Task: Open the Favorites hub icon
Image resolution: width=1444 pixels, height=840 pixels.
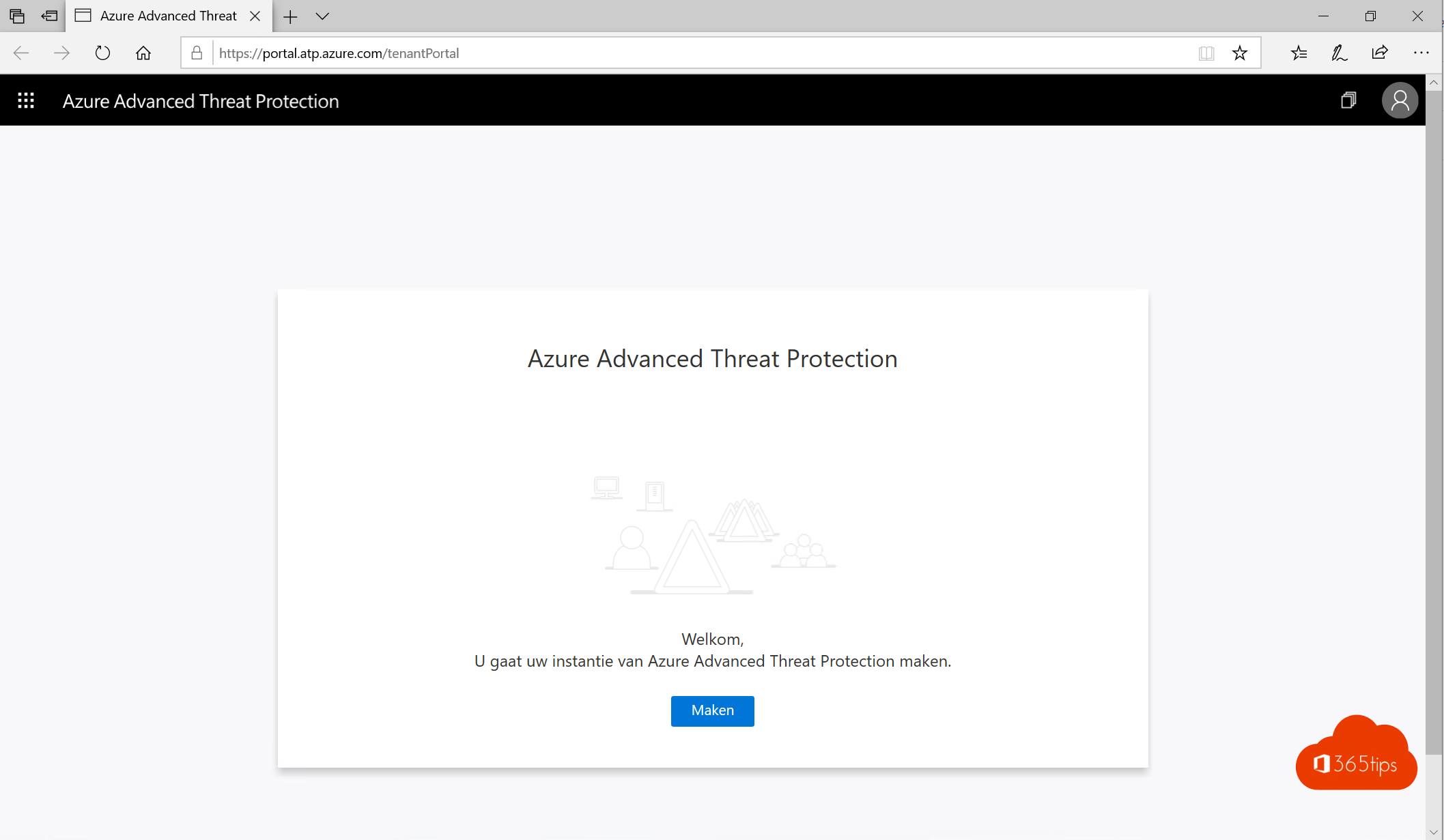Action: click(x=1299, y=53)
